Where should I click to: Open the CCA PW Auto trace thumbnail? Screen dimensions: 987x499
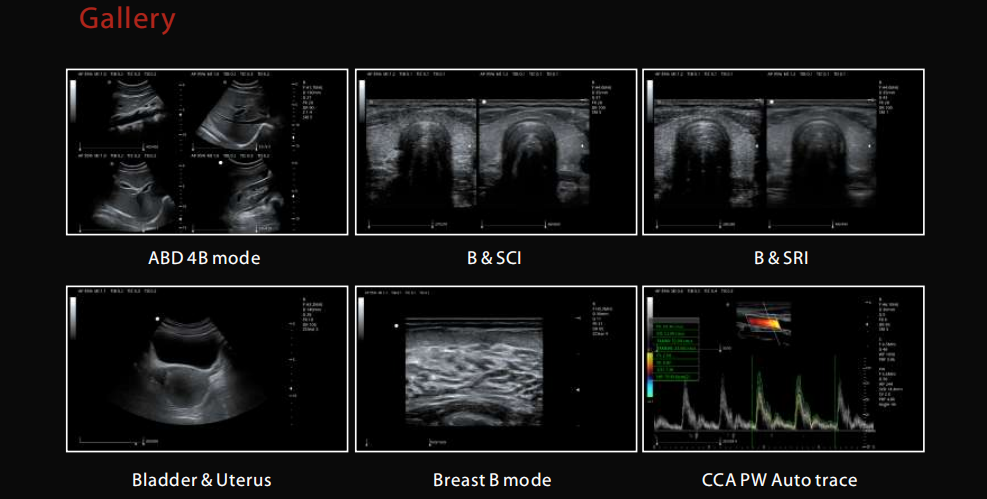tap(783, 369)
